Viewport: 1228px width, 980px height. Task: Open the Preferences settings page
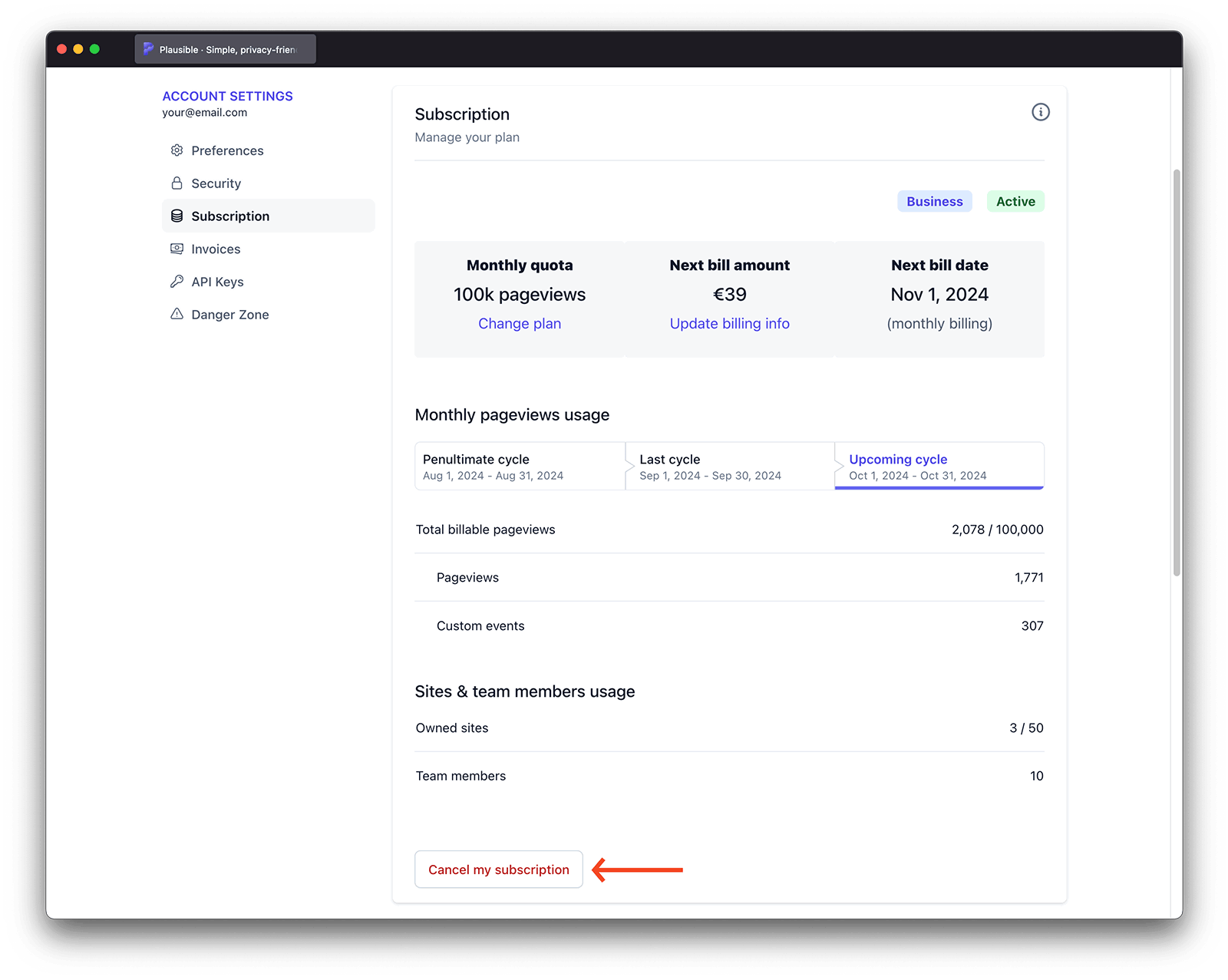[x=227, y=150]
